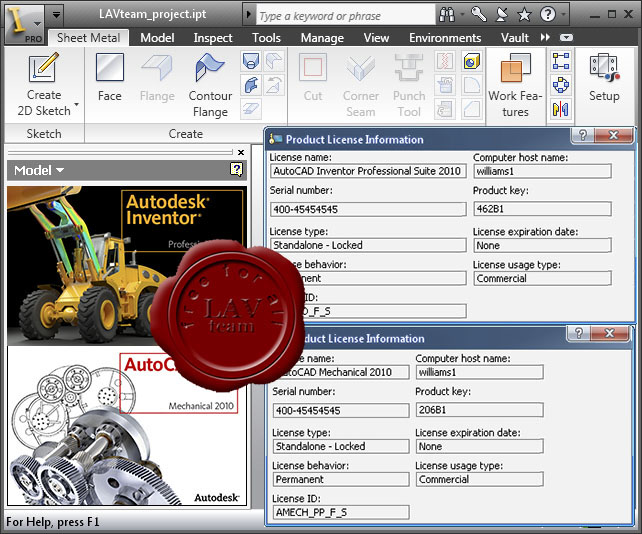Toggle ribbon minimize button after Vault

click(x=566, y=38)
